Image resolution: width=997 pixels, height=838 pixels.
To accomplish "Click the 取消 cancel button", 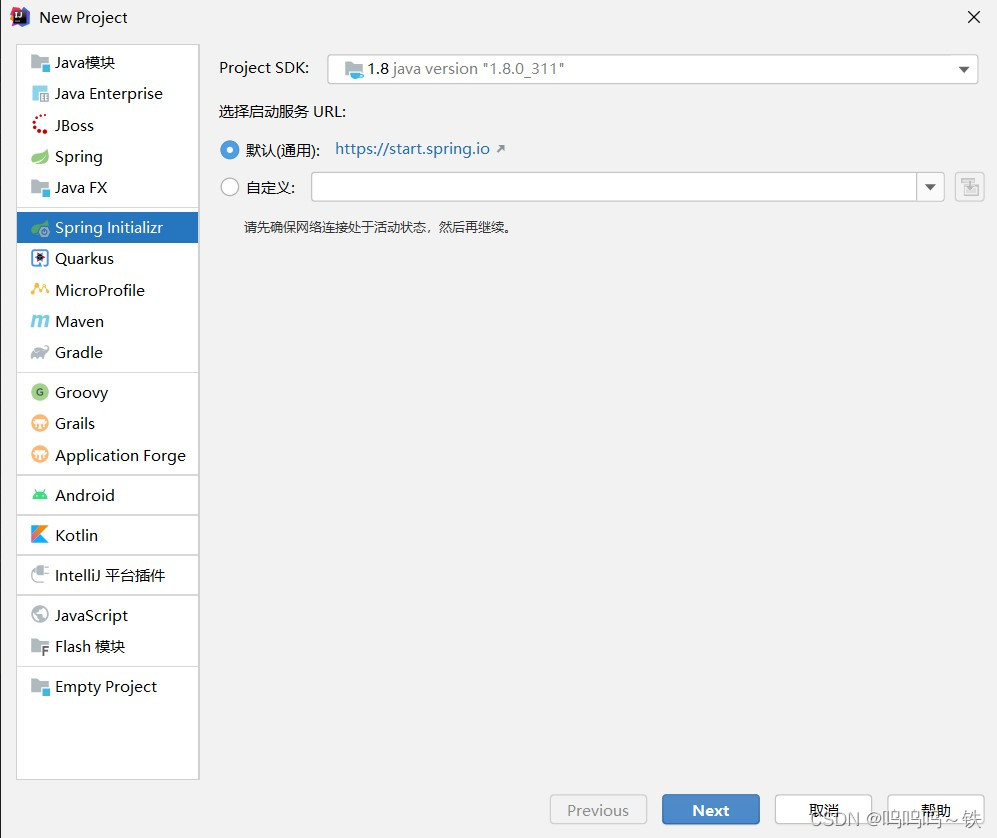I will point(823,809).
